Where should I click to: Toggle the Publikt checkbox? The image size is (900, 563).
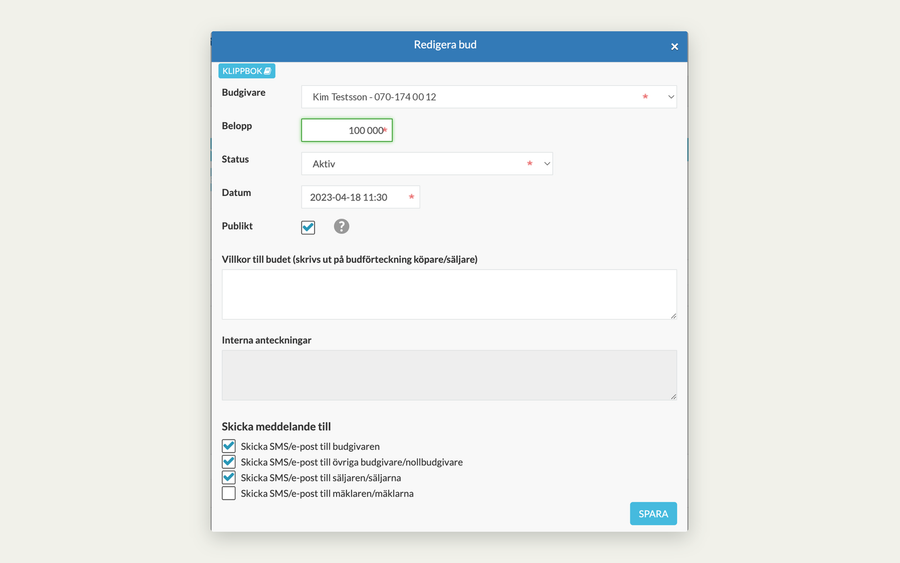pyautogui.click(x=308, y=227)
